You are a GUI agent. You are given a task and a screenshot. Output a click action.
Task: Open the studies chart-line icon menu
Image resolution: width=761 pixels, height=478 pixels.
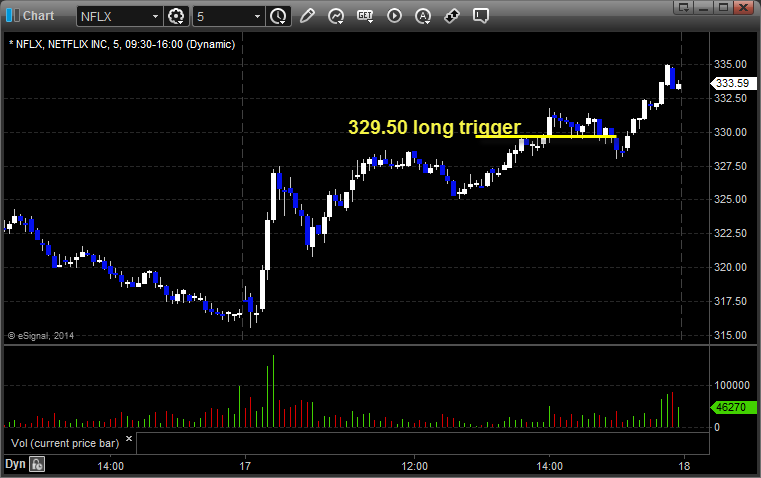(x=336, y=16)
